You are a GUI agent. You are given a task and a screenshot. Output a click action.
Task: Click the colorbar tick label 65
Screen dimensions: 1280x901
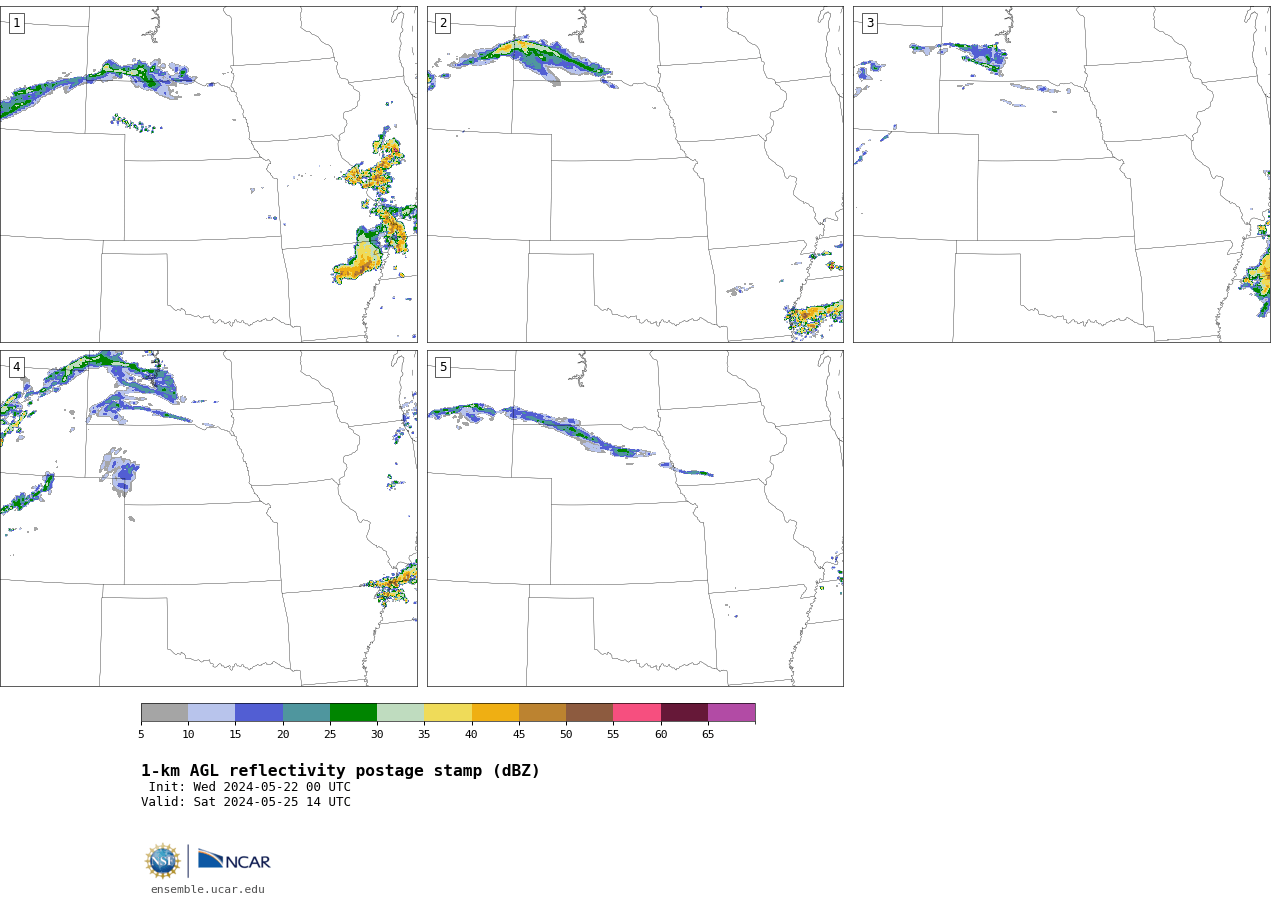pos(708,735)
